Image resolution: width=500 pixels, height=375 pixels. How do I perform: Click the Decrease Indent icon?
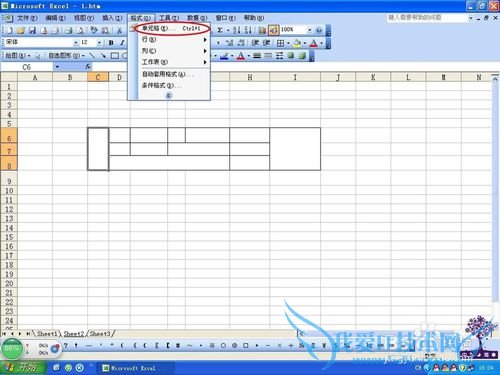pos(255,43)
